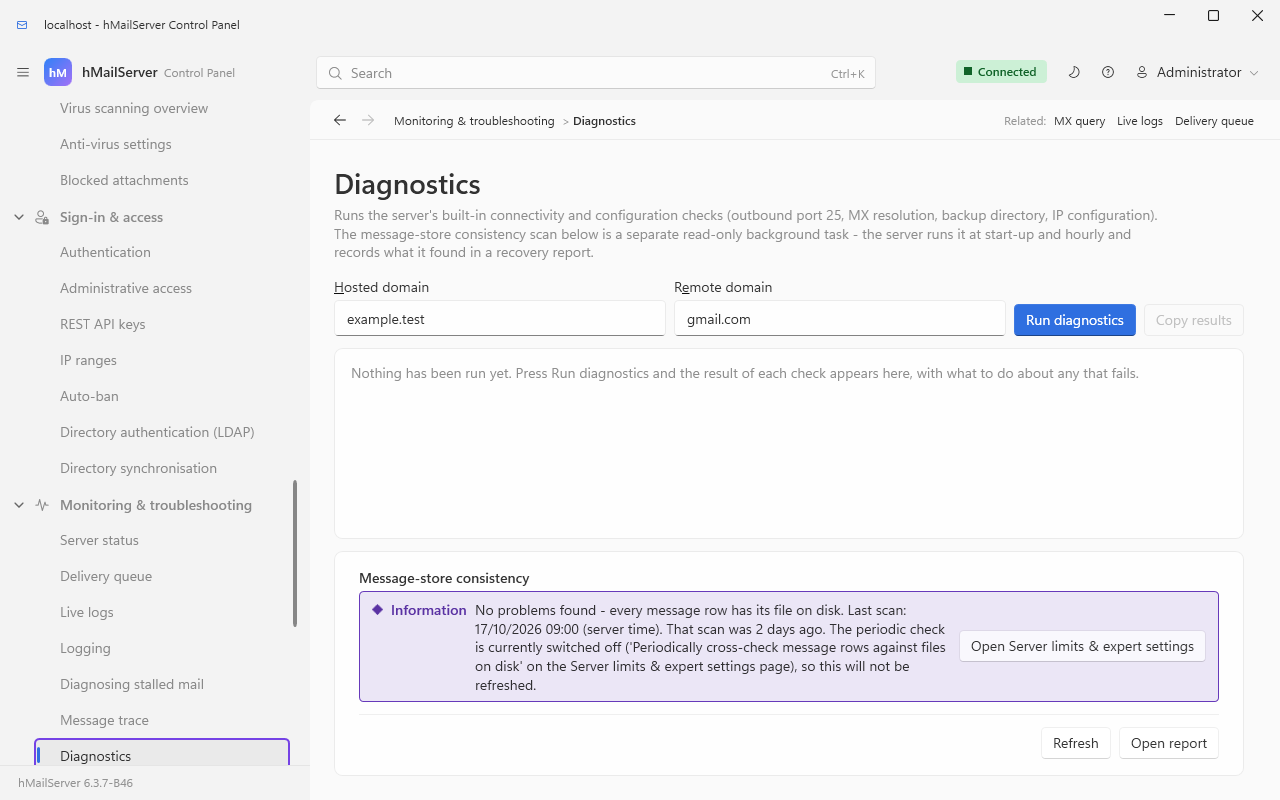Open Server limits & expert settings
Image resolution: width=1280 pixels, height=800 pixels.
(1082, 646)
